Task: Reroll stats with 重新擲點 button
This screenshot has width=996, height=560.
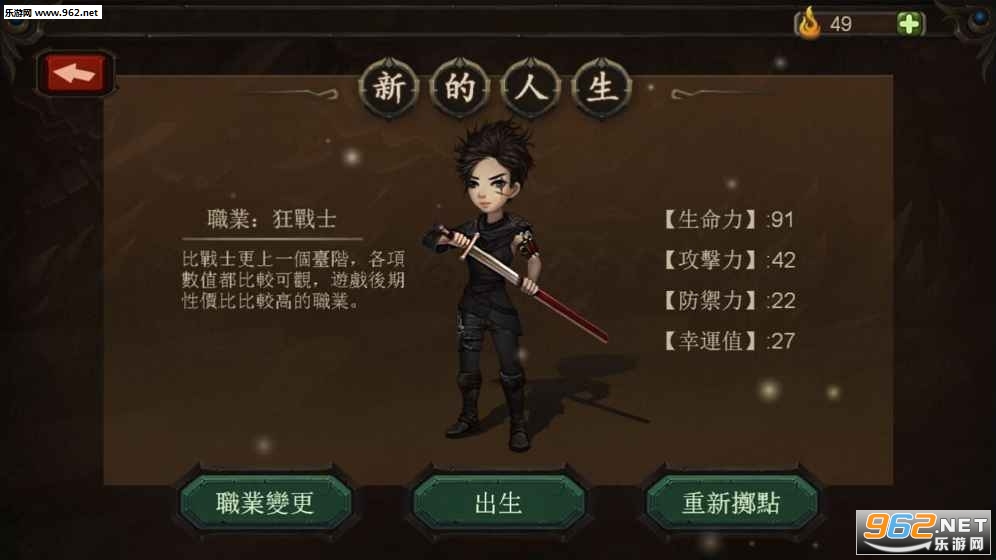Action: click(731, 503)
